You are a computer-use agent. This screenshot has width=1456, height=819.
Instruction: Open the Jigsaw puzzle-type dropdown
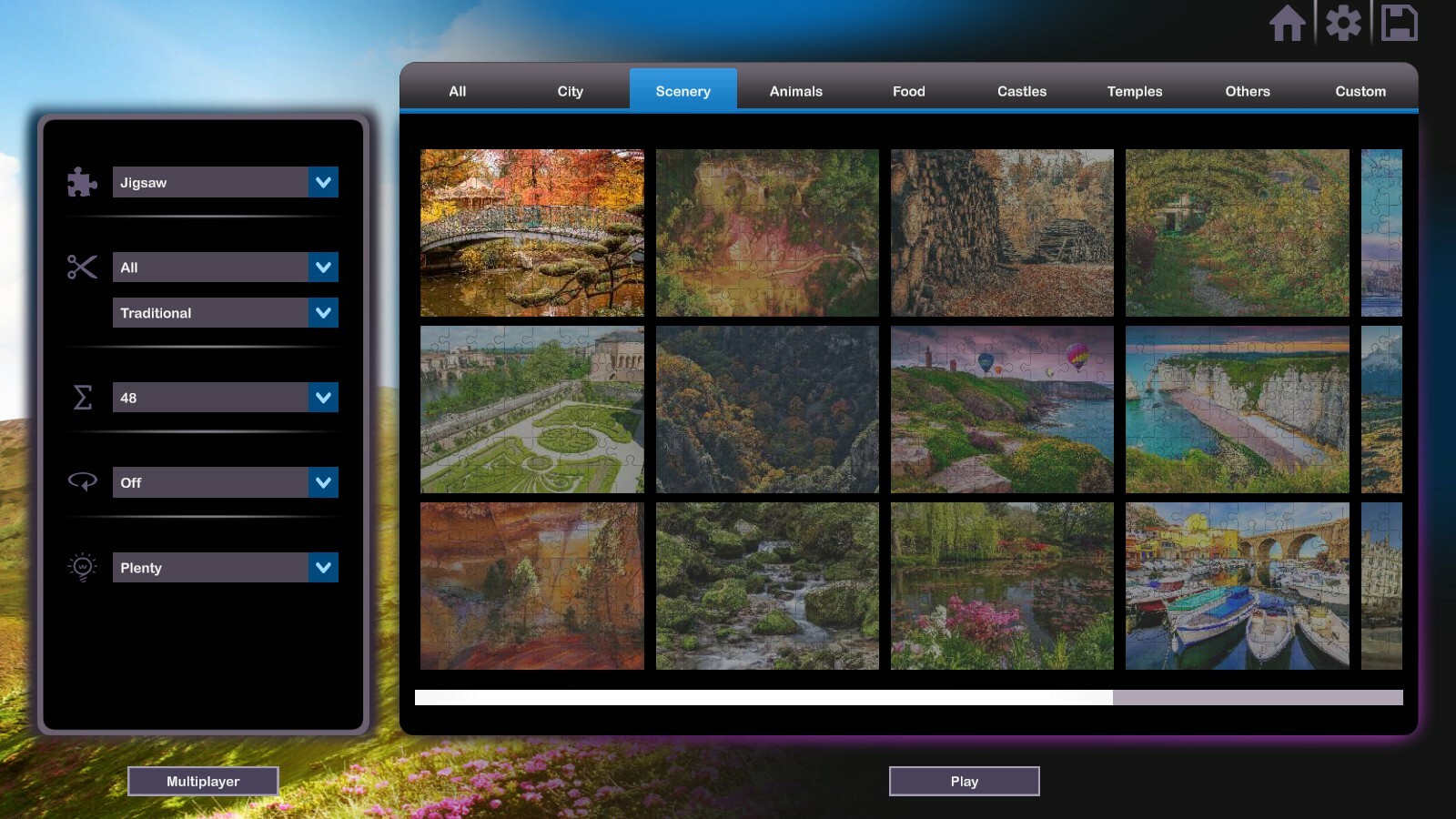(225, 182)
